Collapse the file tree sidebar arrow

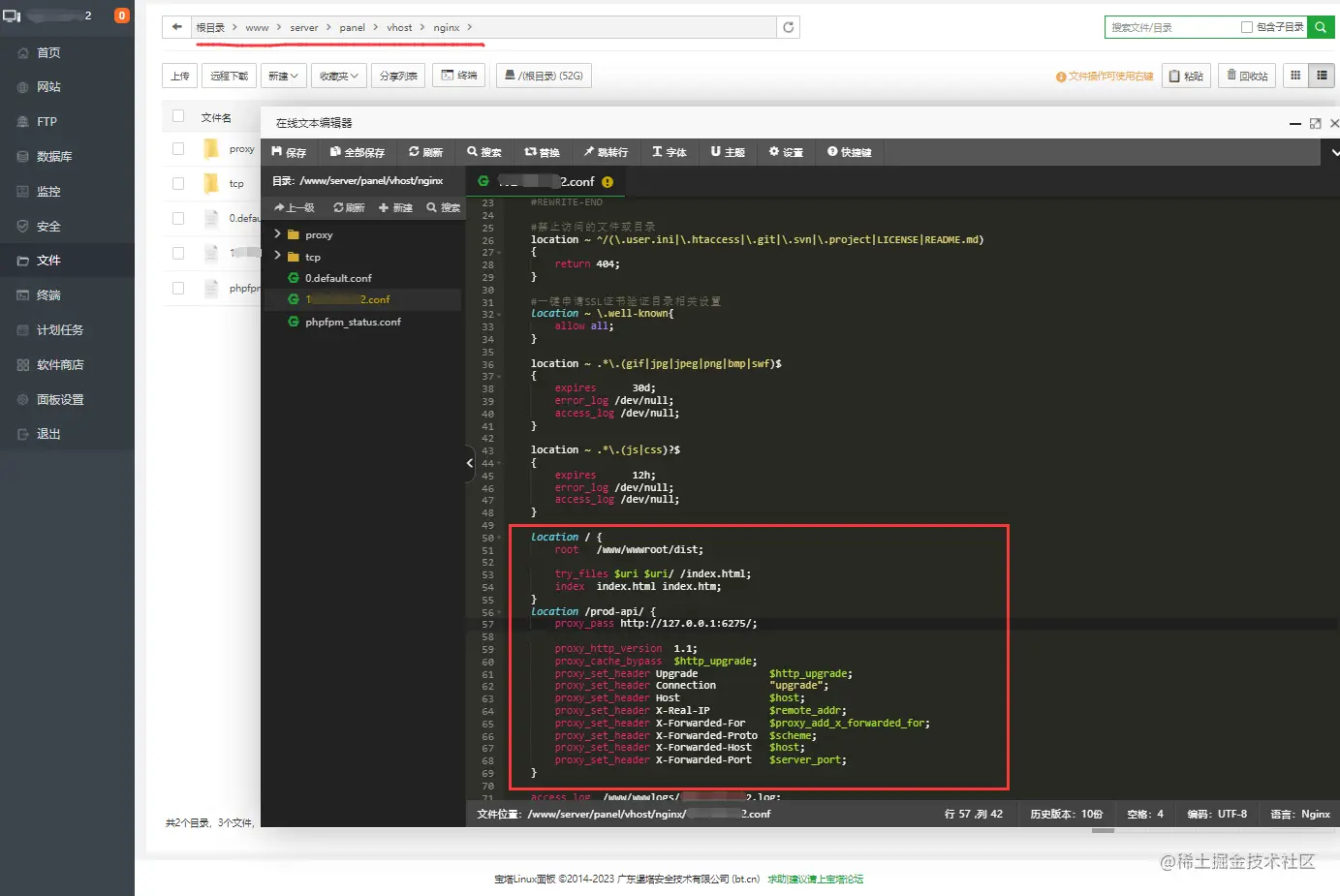470,463
